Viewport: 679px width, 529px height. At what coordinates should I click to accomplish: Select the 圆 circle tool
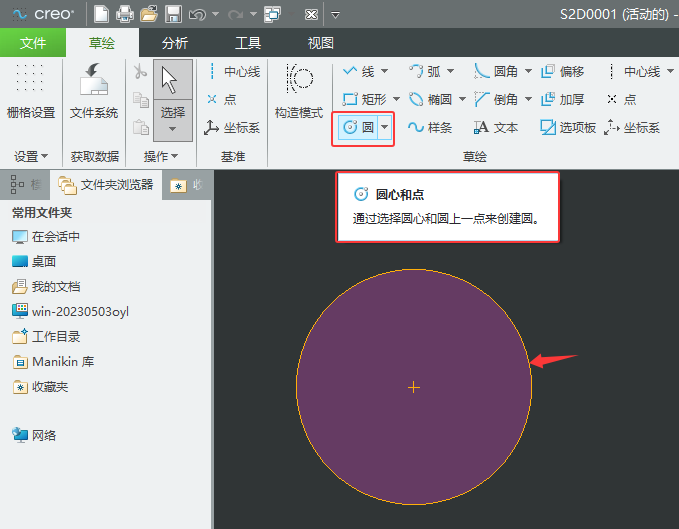pos(358,127)
